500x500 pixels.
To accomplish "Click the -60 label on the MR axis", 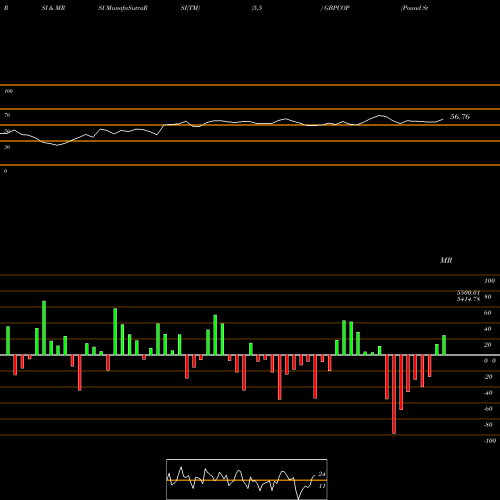I will [x=488, y=409].
